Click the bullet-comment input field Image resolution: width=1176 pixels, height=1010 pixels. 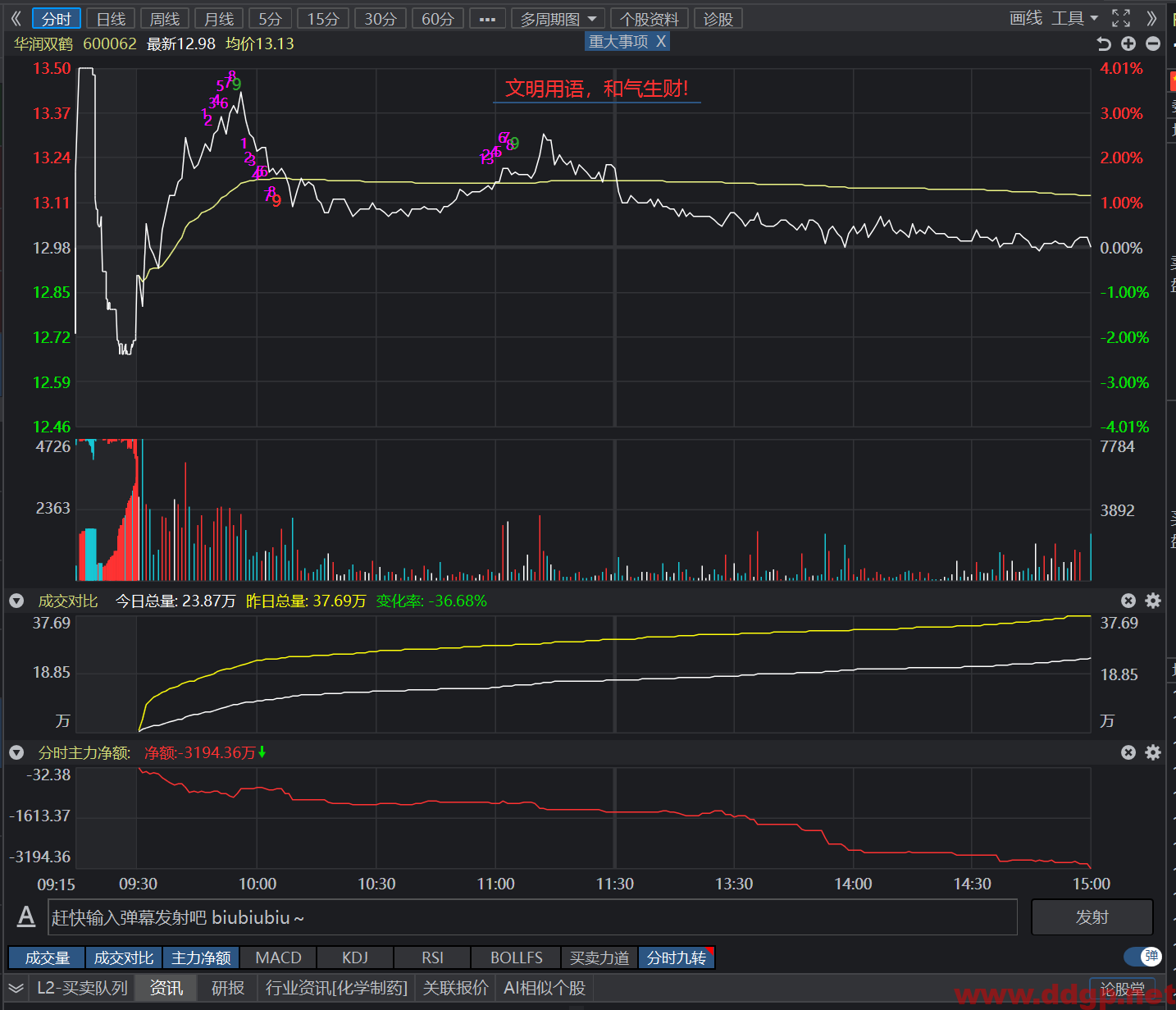pyautogui.click(x=533, y=917)
